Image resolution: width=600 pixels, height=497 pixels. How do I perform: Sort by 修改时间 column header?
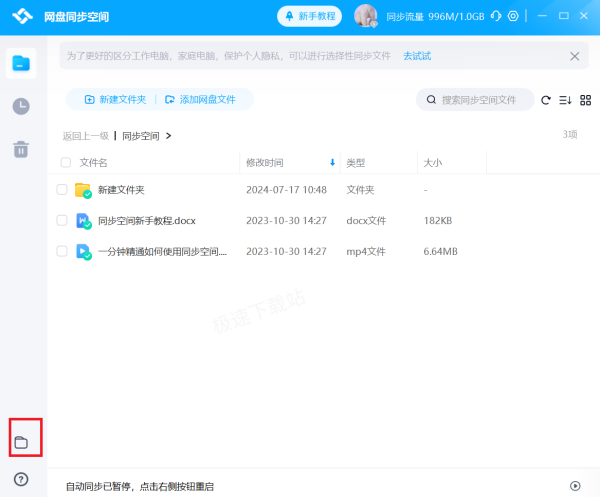[x=265, y=163]
